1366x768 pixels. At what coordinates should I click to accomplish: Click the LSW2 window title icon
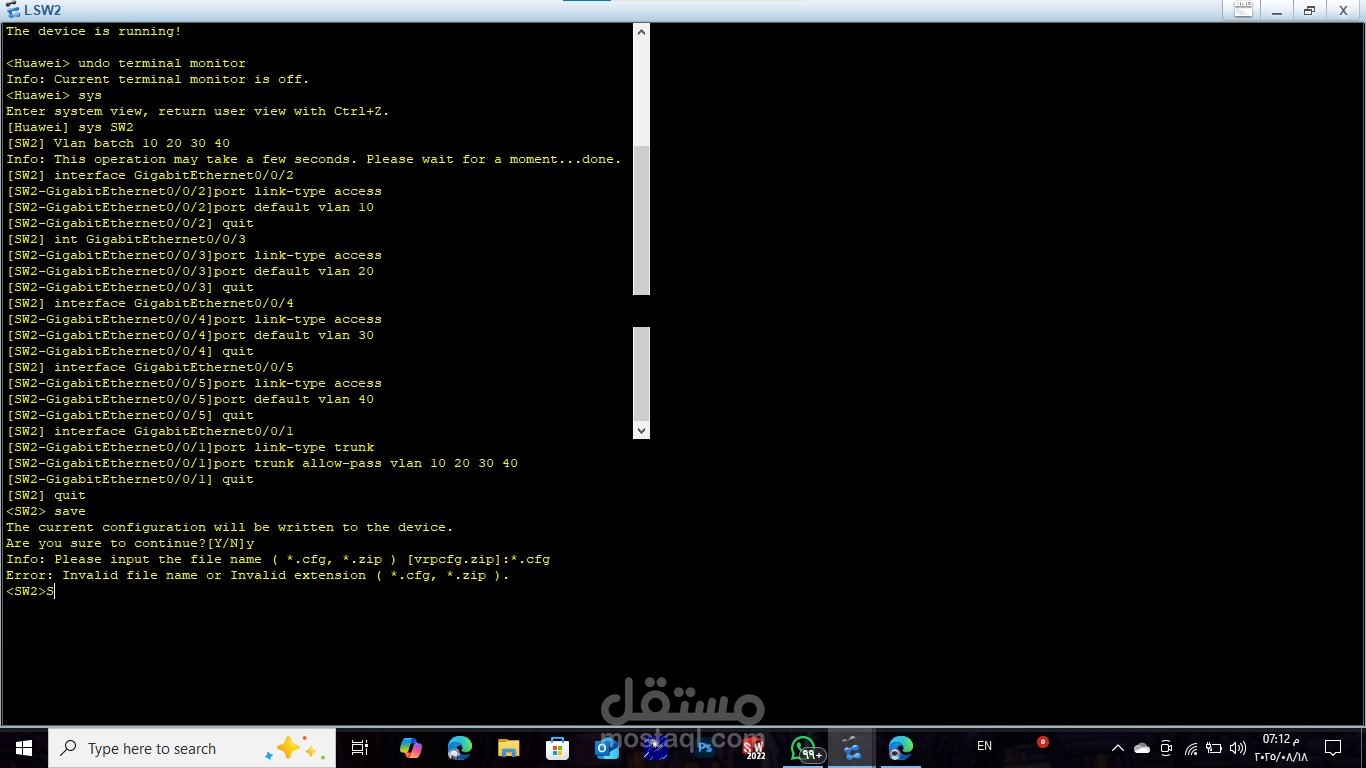pos(13,10)
